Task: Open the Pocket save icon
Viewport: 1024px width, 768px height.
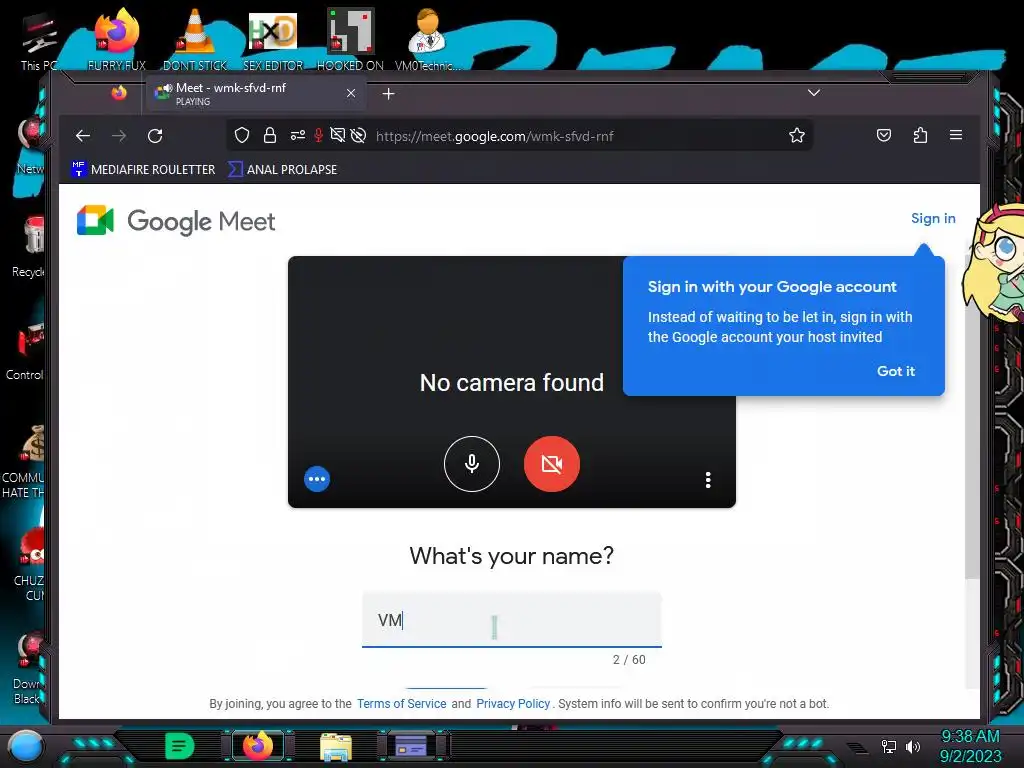Action: (x=884, y=135)
